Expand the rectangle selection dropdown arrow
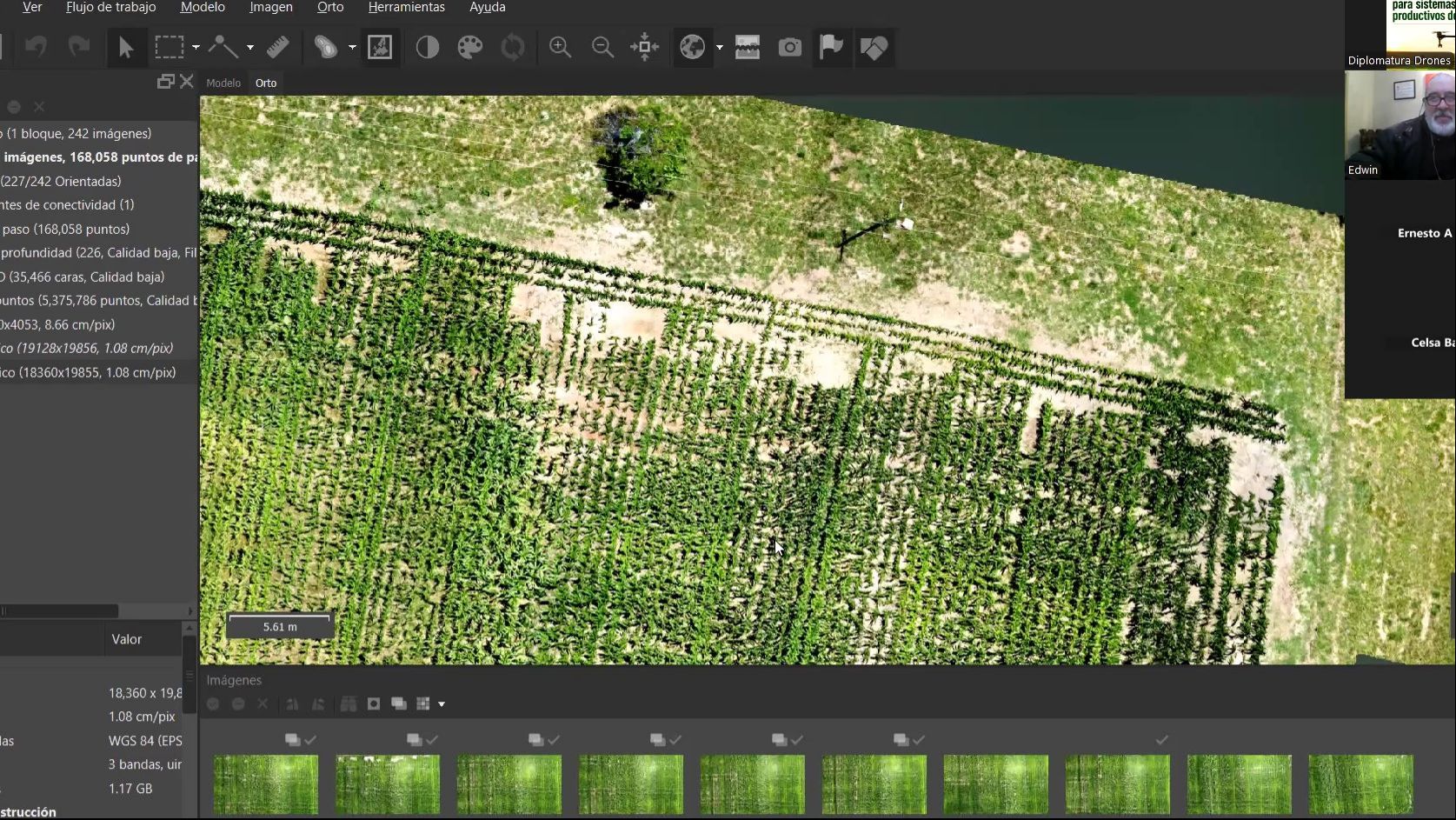1456x820 pixels. tap(196, 48)
